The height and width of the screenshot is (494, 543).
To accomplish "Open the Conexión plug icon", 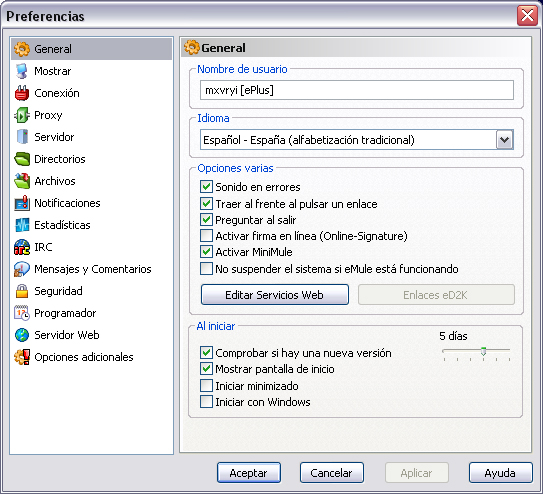I will coord(22,93).
